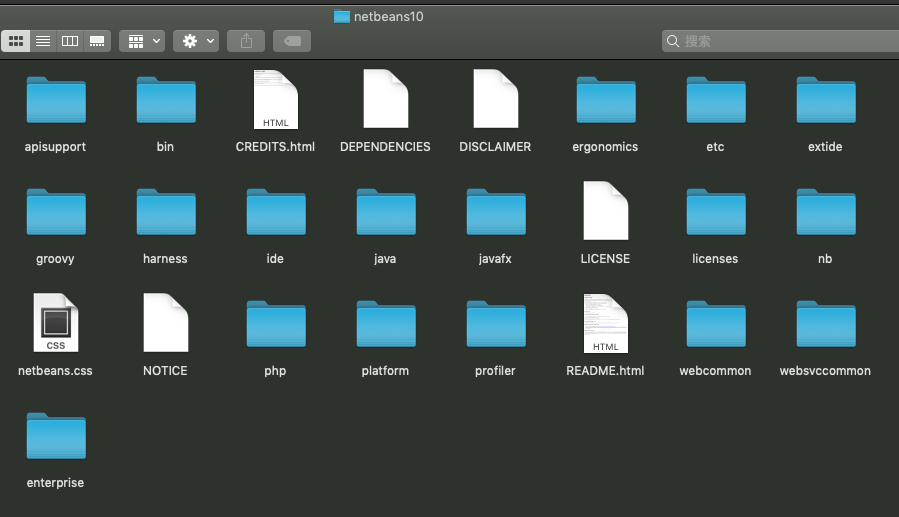Click the 'webcommon' name label
Viewport: 899px width, 517px height.
[x=715, y=371]
